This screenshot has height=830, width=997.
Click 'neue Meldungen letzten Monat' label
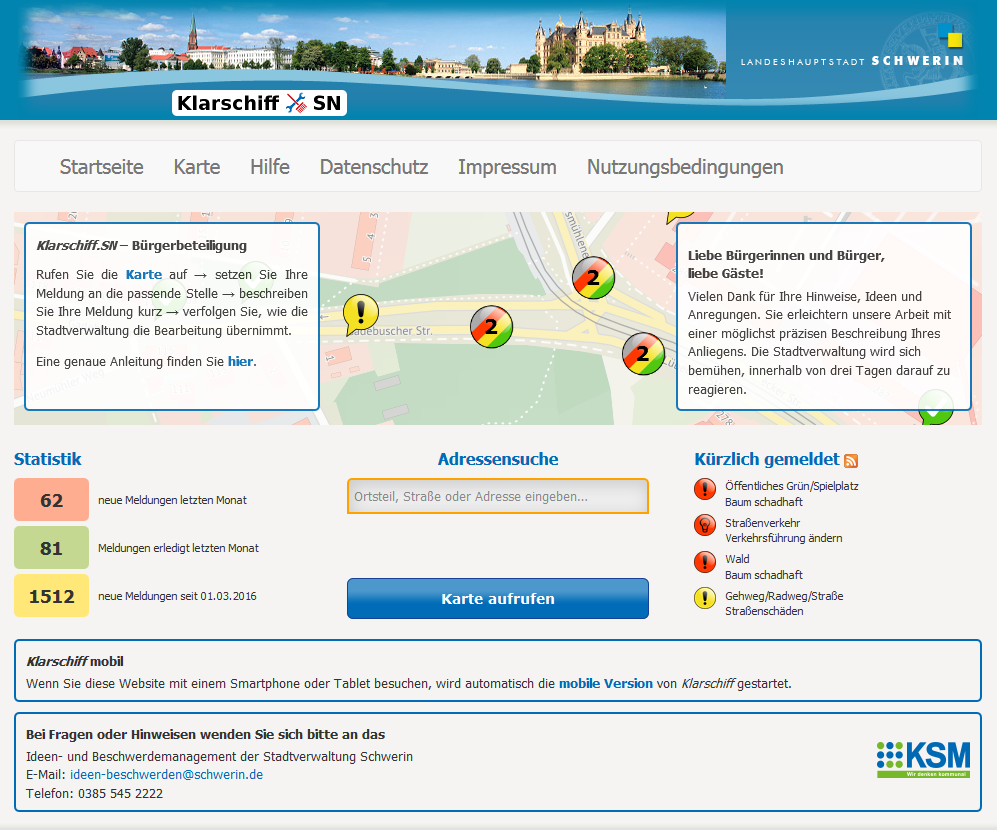click(x=172, y=501)
